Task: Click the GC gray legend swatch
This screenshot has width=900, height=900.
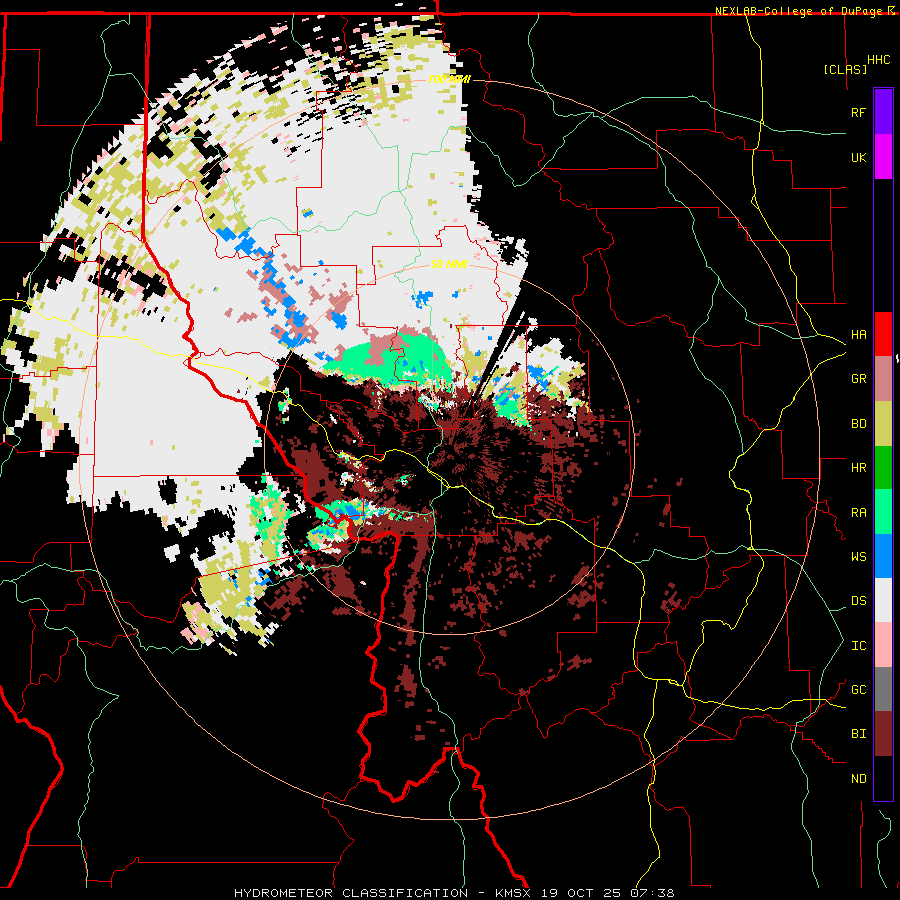Action: (883, 689)
